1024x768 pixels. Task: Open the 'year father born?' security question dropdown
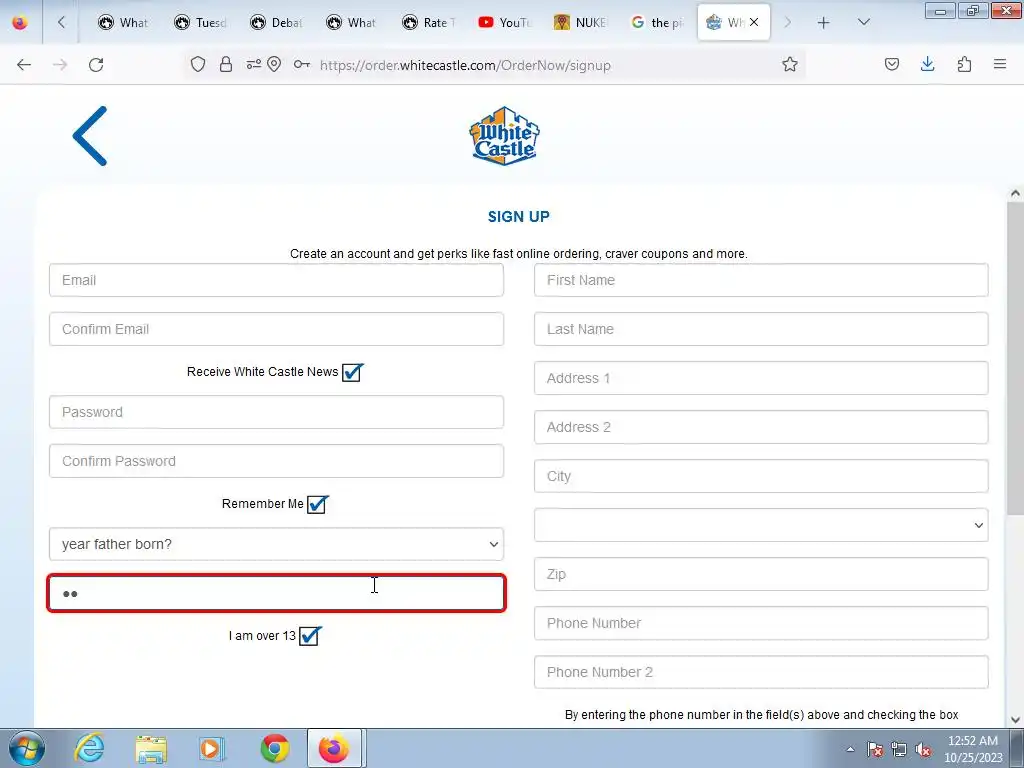(x=276, y=544)
